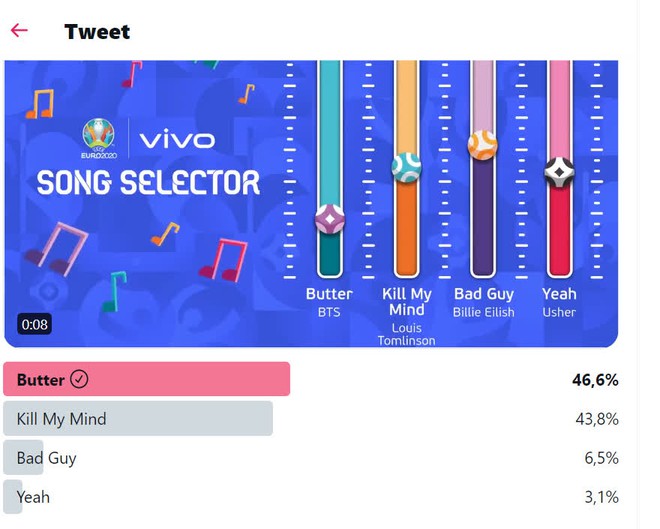Image resolution: width=660 pixels, height=529 pixels.
Task: Click the vivo brand logo
Action: pyautogui.click(x=176, y=140)
